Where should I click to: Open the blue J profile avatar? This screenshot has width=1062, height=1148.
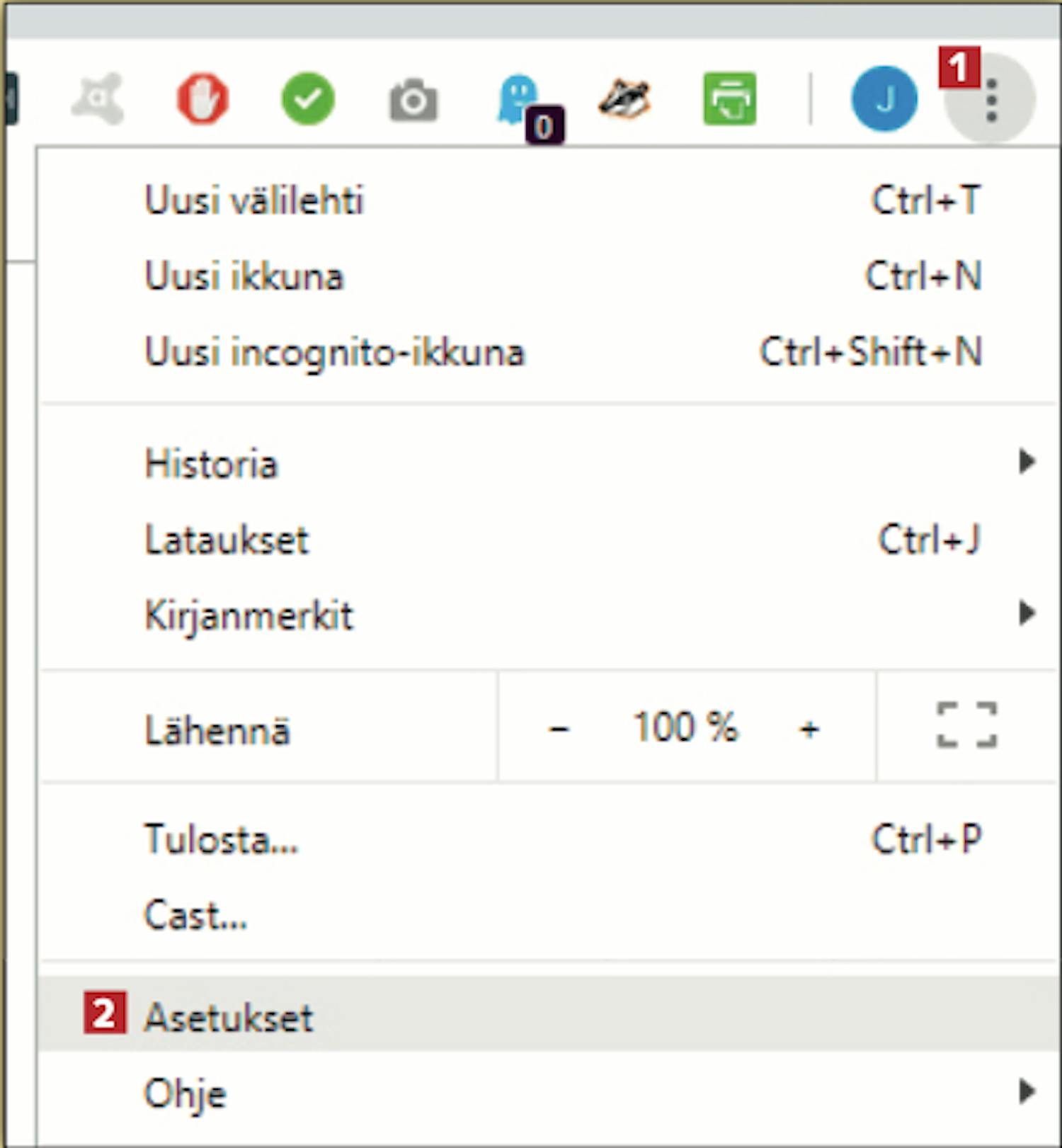[x=884, y=98]
